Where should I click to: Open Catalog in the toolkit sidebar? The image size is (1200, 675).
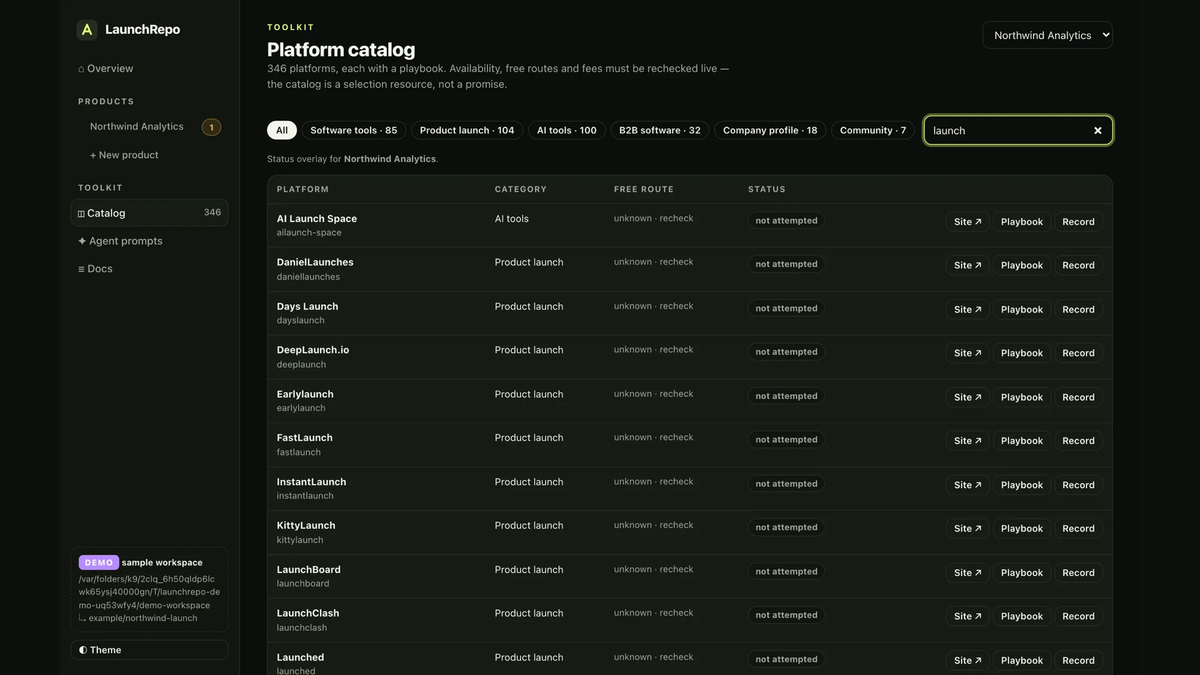point(150,213)
